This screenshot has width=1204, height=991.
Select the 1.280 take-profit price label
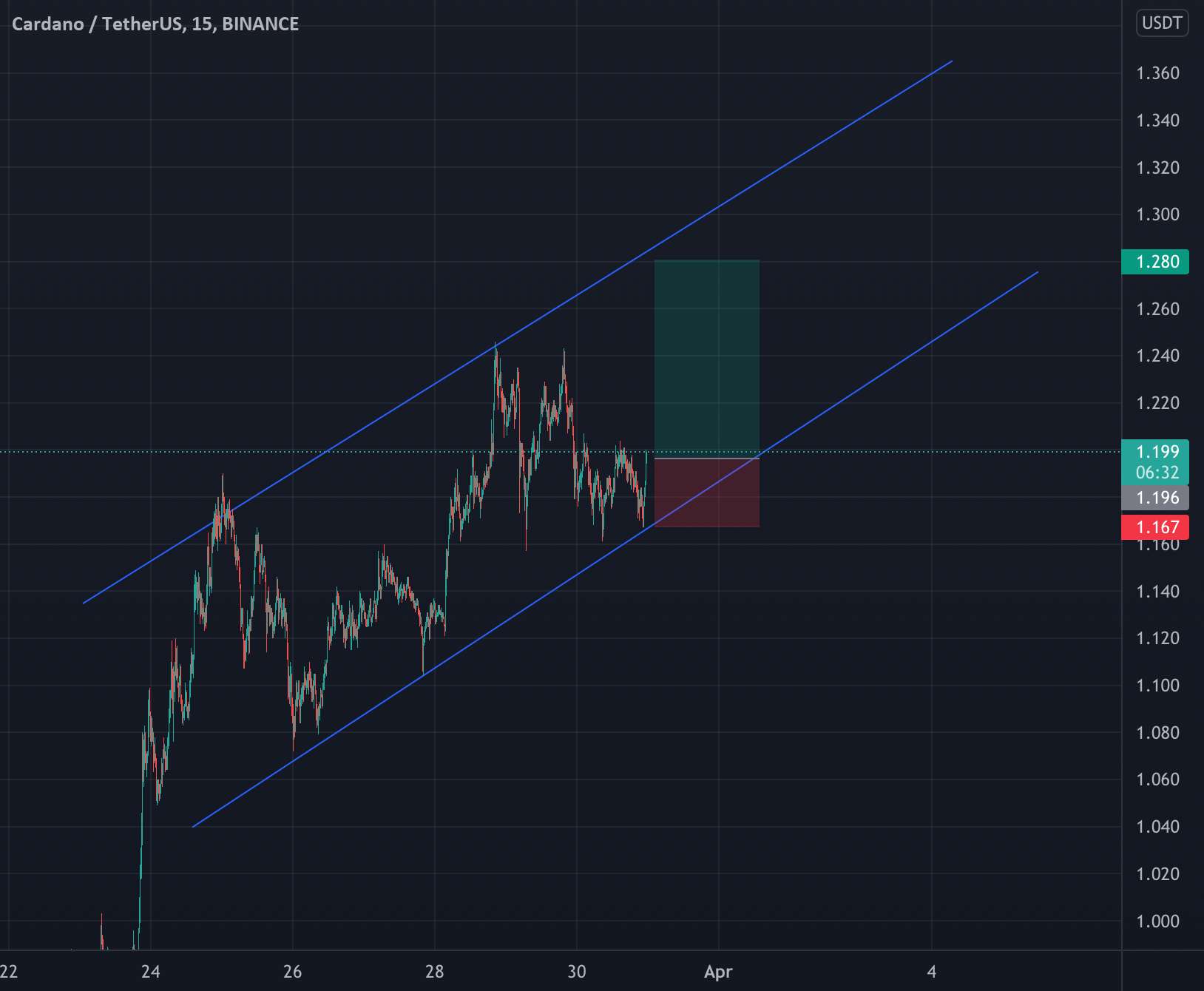[1155, 262]
